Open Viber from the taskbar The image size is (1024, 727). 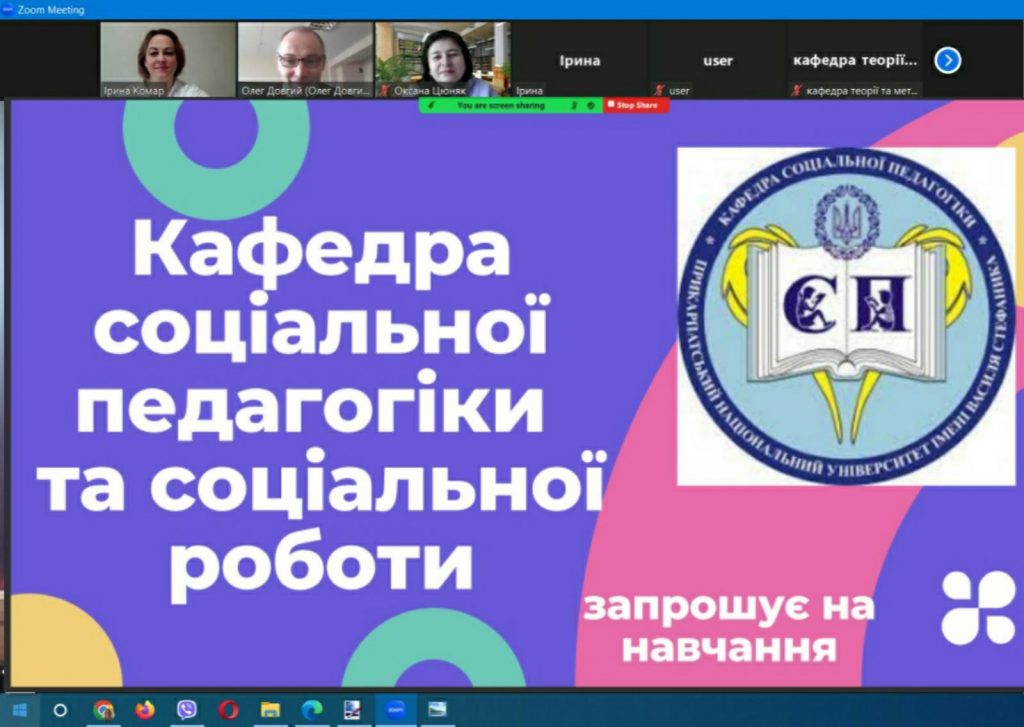click(x=186, y=710)
